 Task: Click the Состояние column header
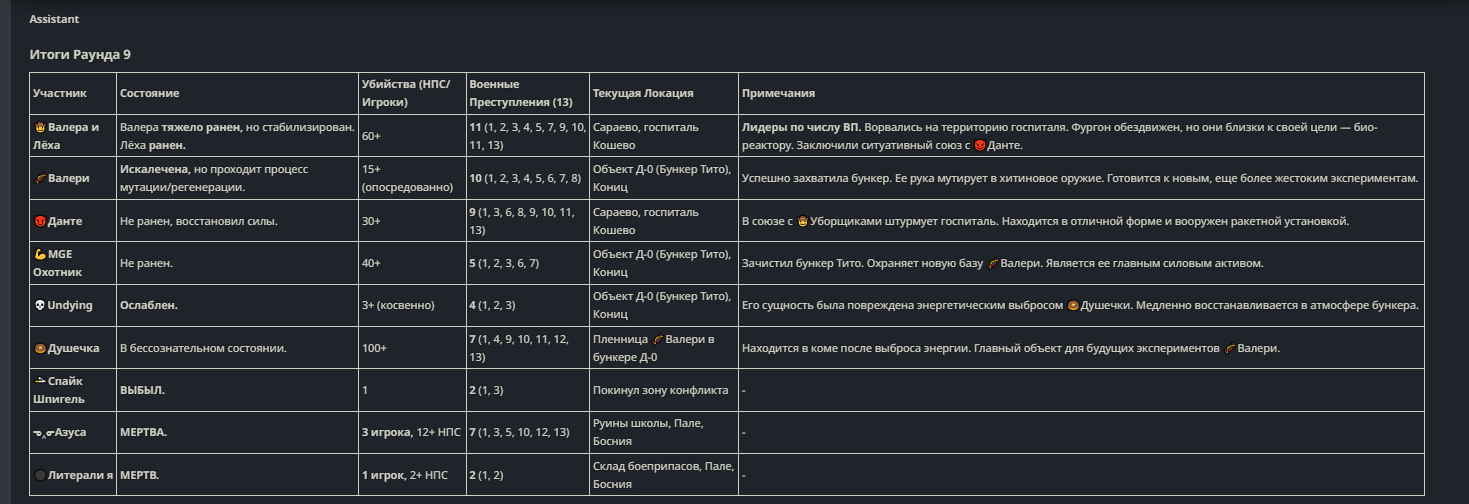[x=149, y=93]
